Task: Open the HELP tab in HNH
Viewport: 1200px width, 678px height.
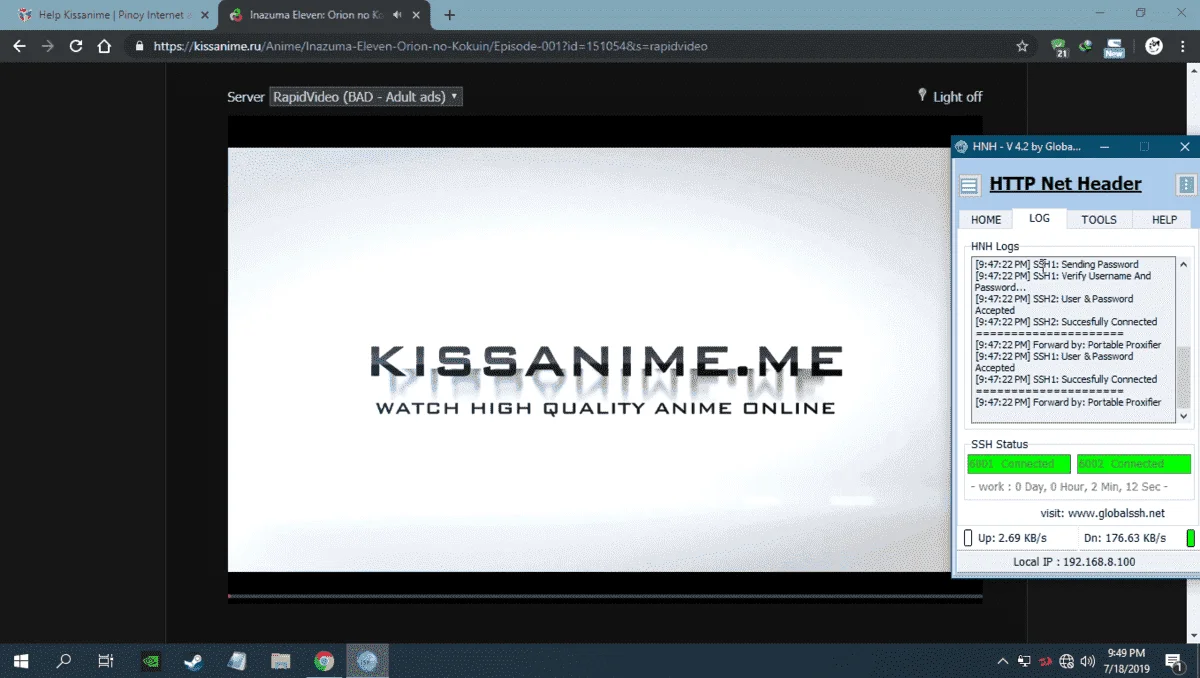Action: tap(1164, 219)
